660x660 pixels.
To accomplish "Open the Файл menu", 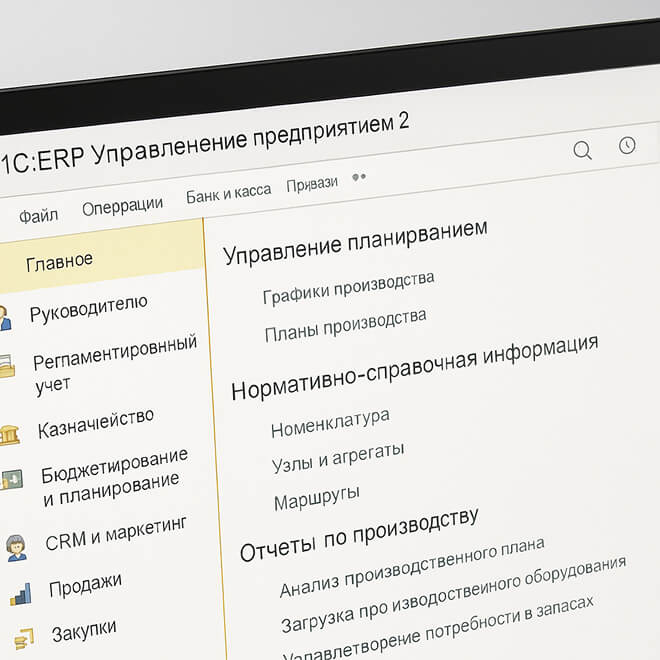I will [38, 216].
